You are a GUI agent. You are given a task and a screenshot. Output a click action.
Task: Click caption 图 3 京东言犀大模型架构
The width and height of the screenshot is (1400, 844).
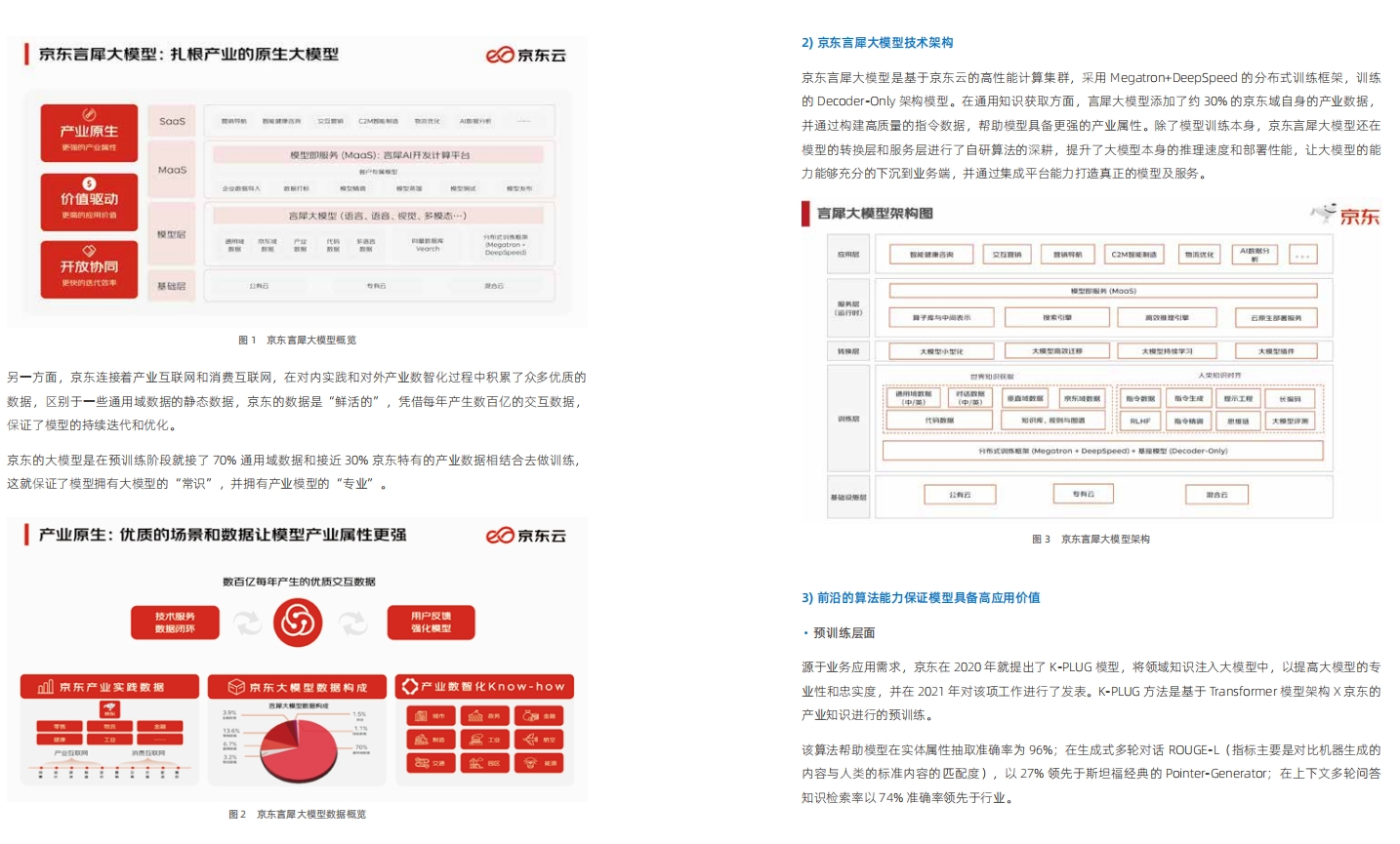point(1091,539)
